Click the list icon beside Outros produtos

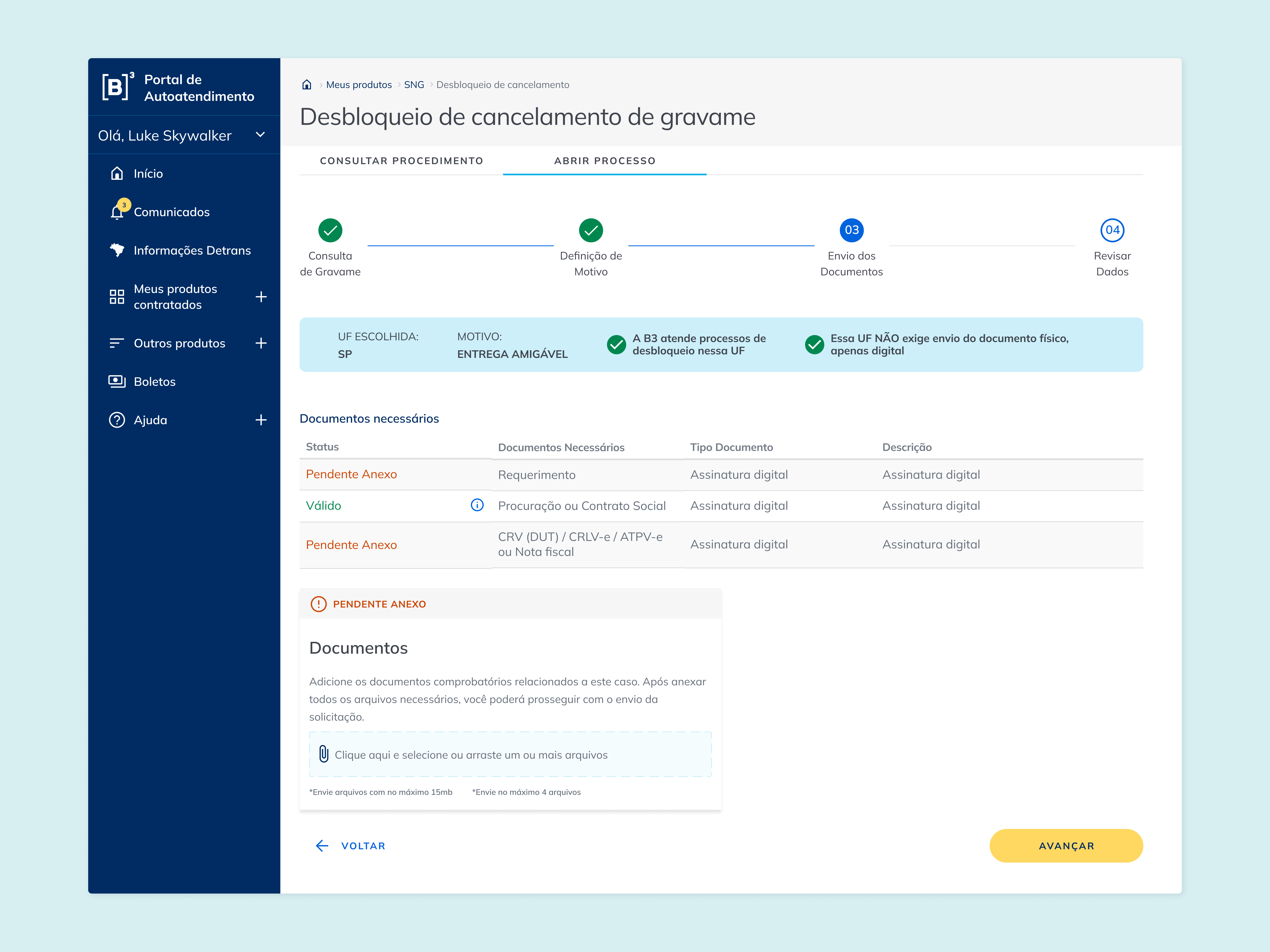pos(117,343)
